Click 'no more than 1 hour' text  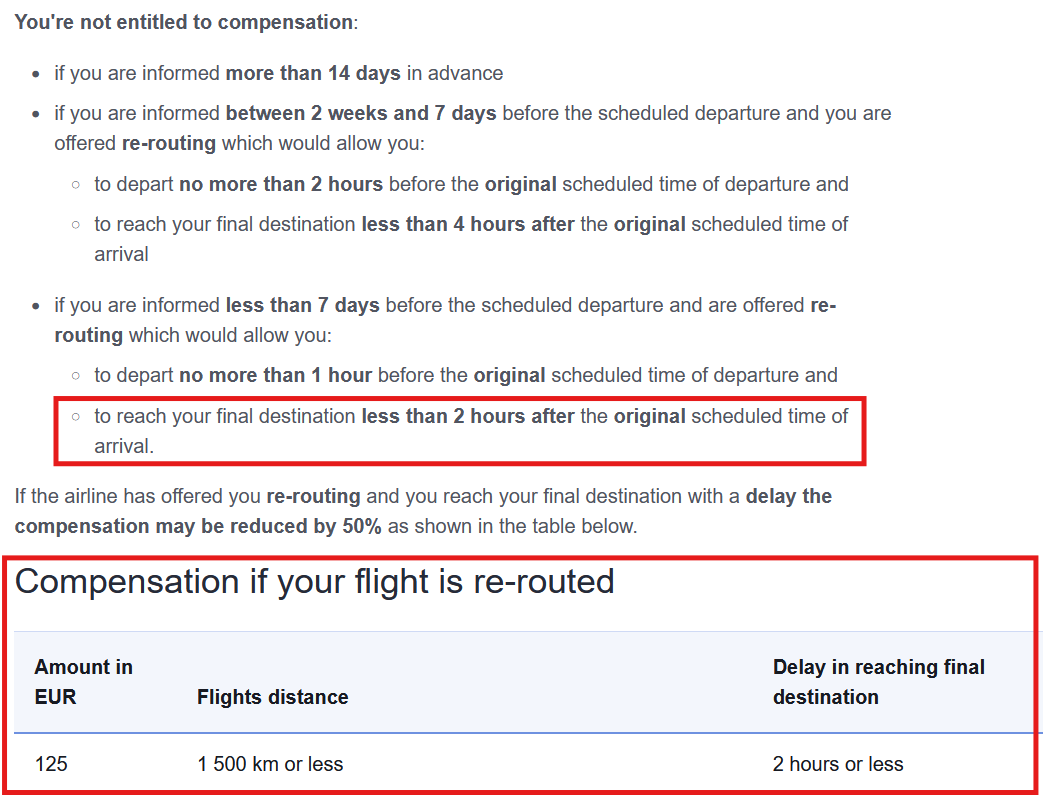click(275, 374)
